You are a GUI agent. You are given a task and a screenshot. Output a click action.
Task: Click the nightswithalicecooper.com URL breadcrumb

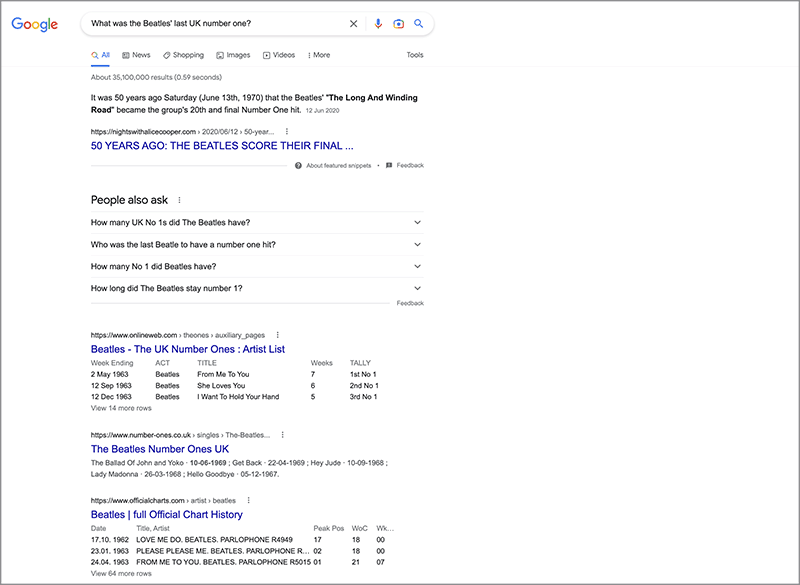[x=182, y=132]
